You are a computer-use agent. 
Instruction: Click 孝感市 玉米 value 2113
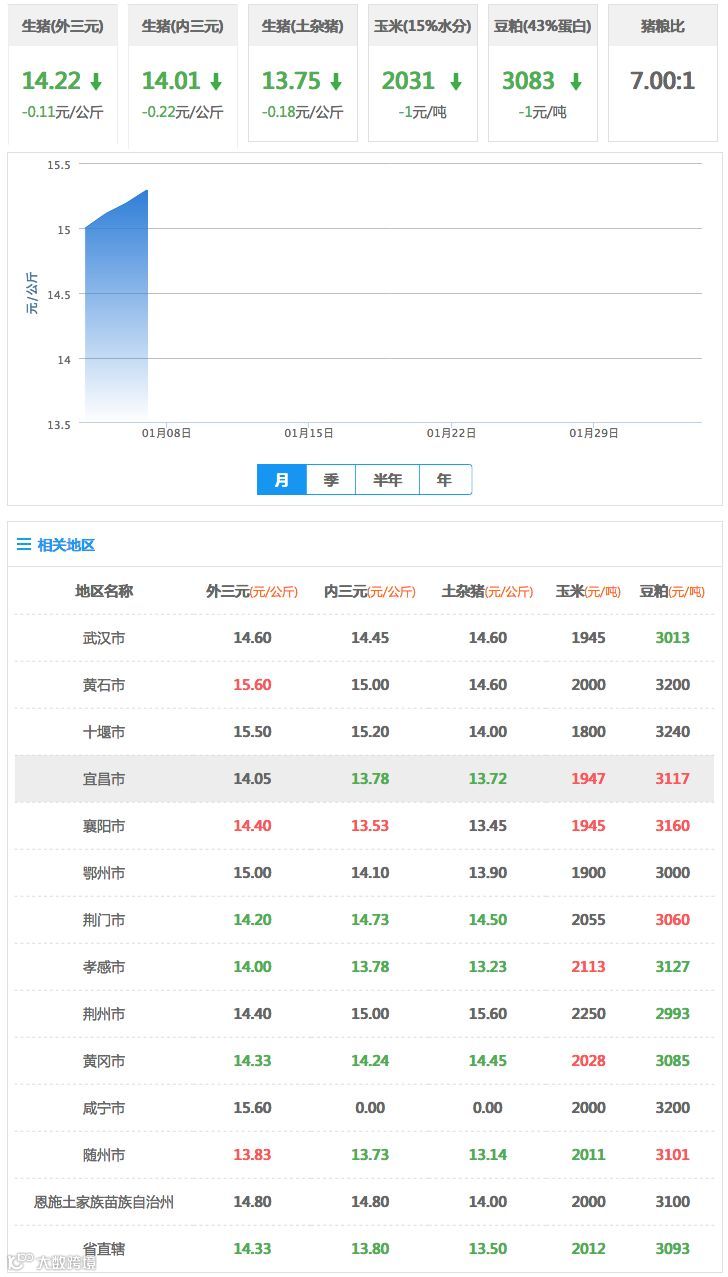coord(588,967)
